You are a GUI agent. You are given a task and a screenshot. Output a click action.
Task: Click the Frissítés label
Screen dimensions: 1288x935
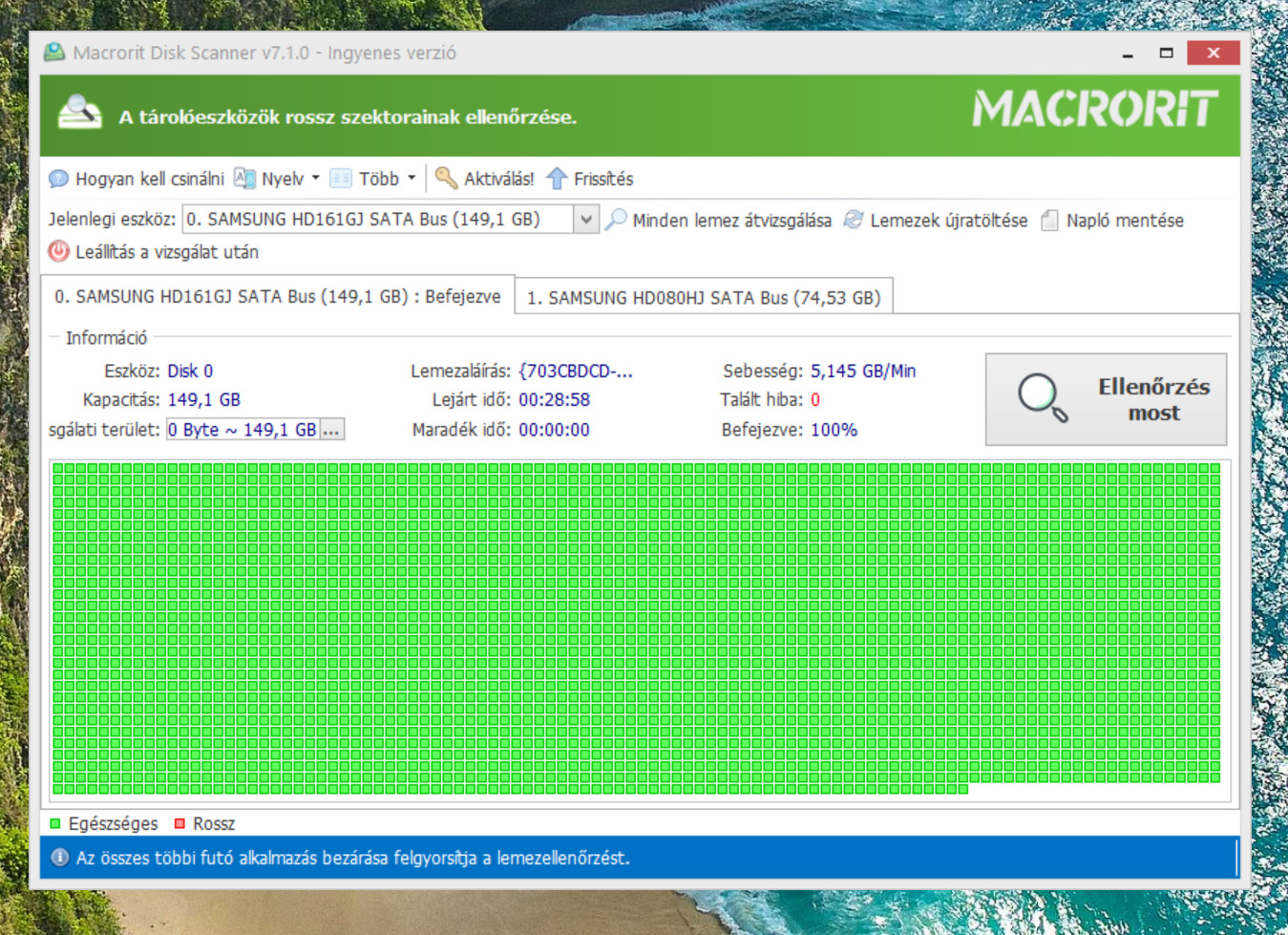tap(603, 179)
